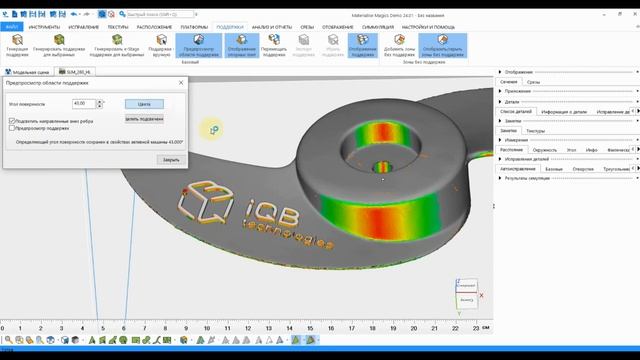Select the Отверстия fix tab
This screenshot has height=360, width=640.
pos(583,169)
